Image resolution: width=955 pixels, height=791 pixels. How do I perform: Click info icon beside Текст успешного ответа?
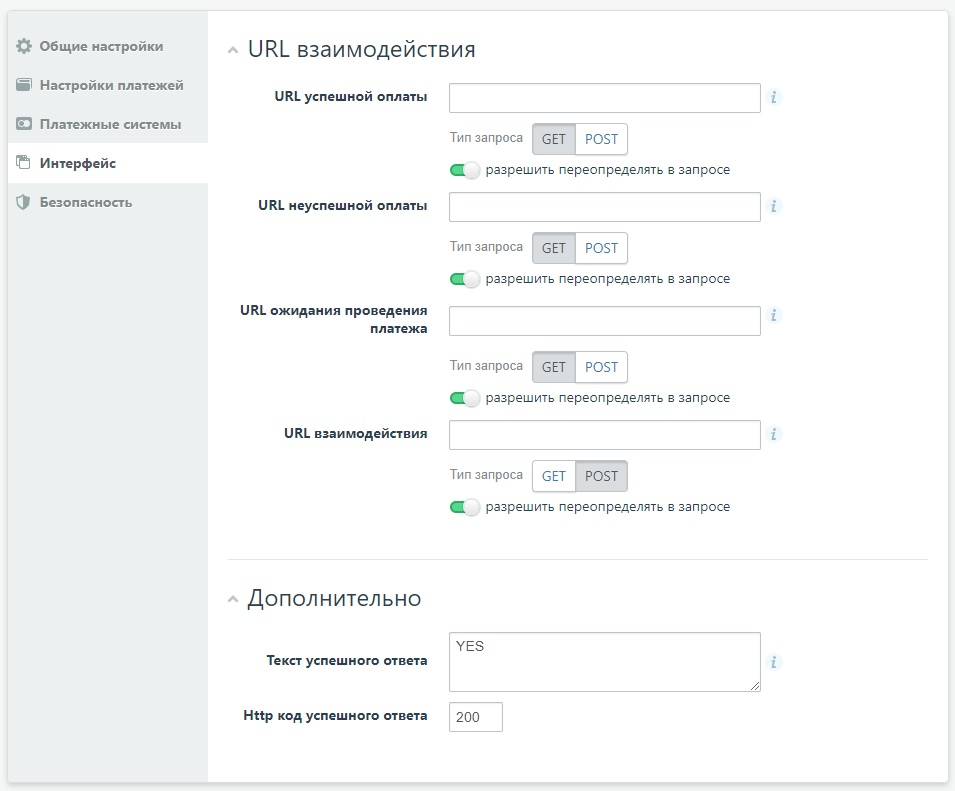774,662
